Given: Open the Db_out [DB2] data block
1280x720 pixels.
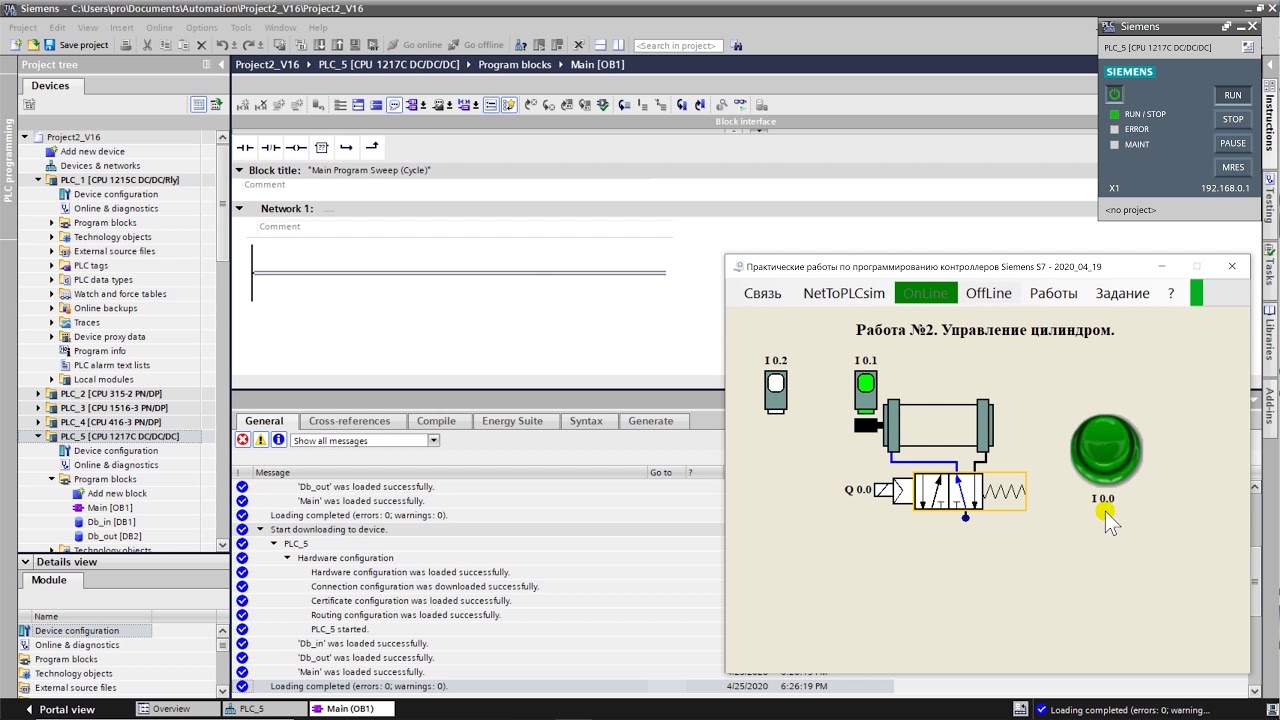Looking at the screenshot, I should pyautogui.click(x=113, y=536).
